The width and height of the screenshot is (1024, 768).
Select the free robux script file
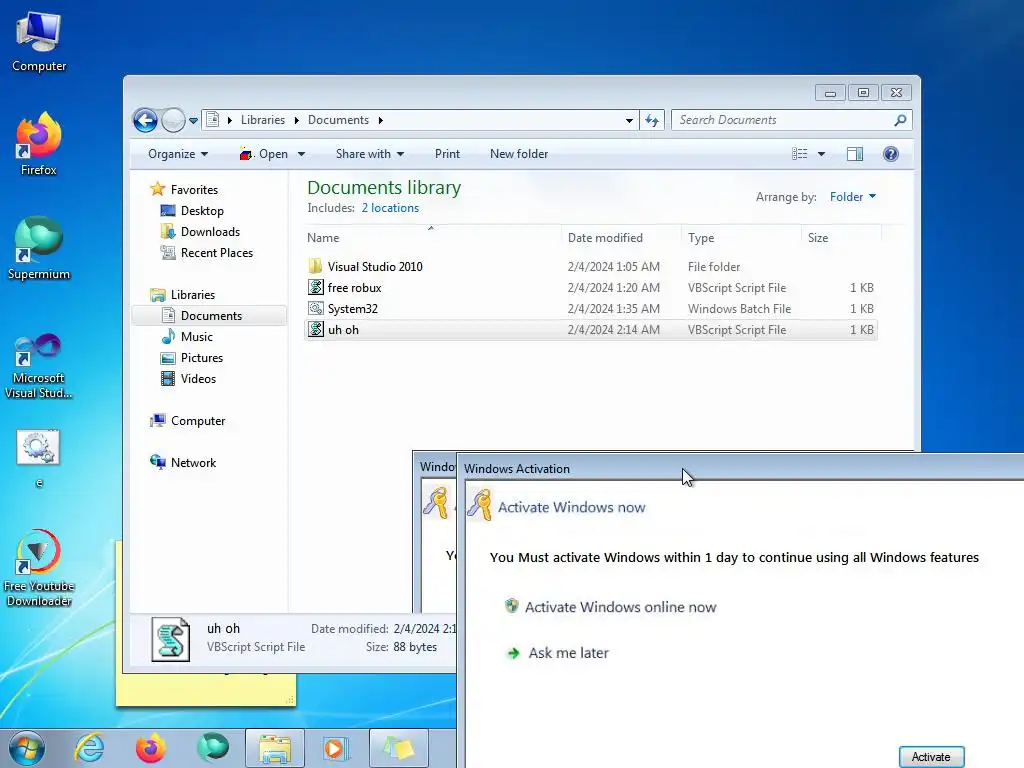coord(591,287)
